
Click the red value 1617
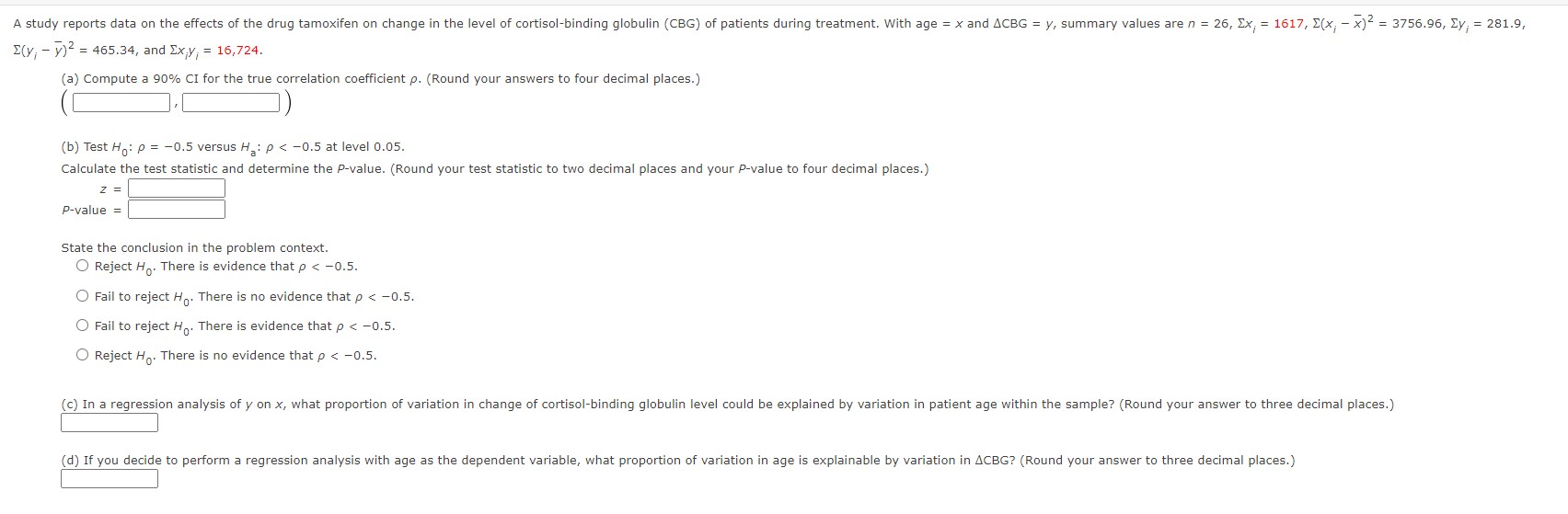click(x=1288, y=24)
